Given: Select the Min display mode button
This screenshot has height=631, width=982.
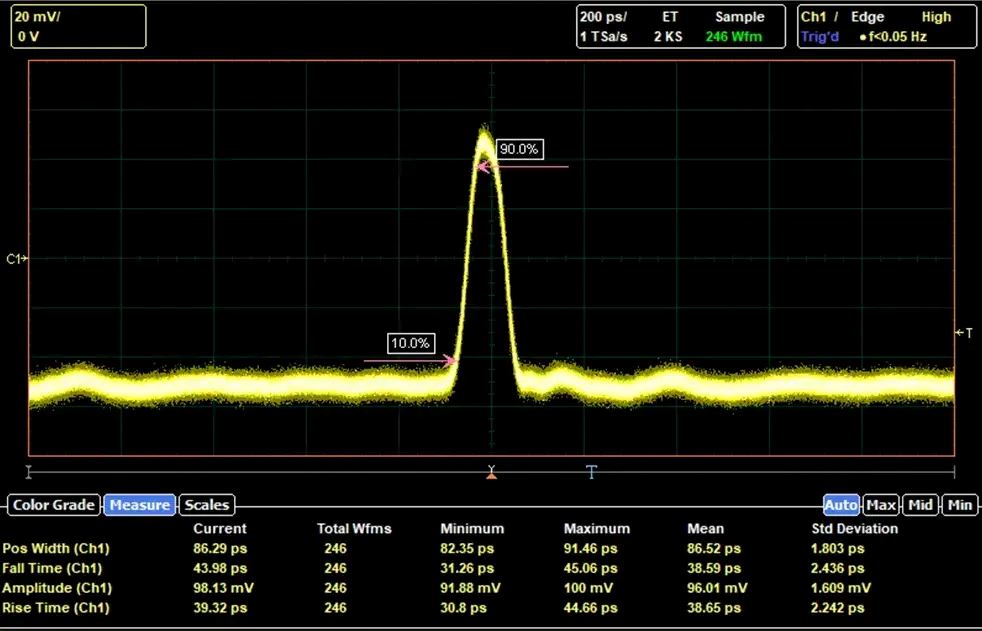Looking at the screenshot, I should pyautogui.click(x=960, y=505).
